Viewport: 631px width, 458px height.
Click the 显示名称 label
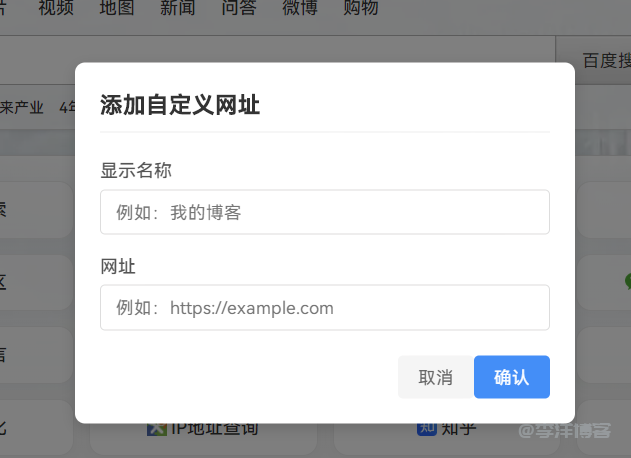[x=136, y=170]
